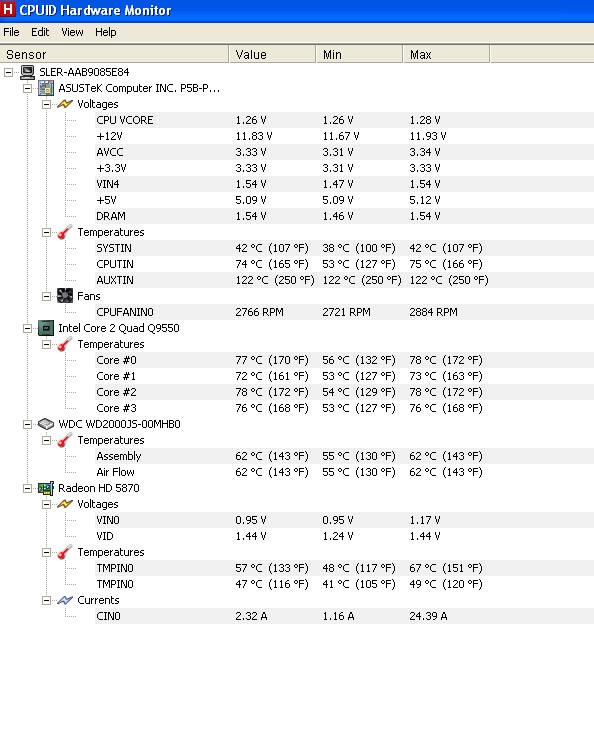
Task: Open the View menu
Action: pos(72,32)
